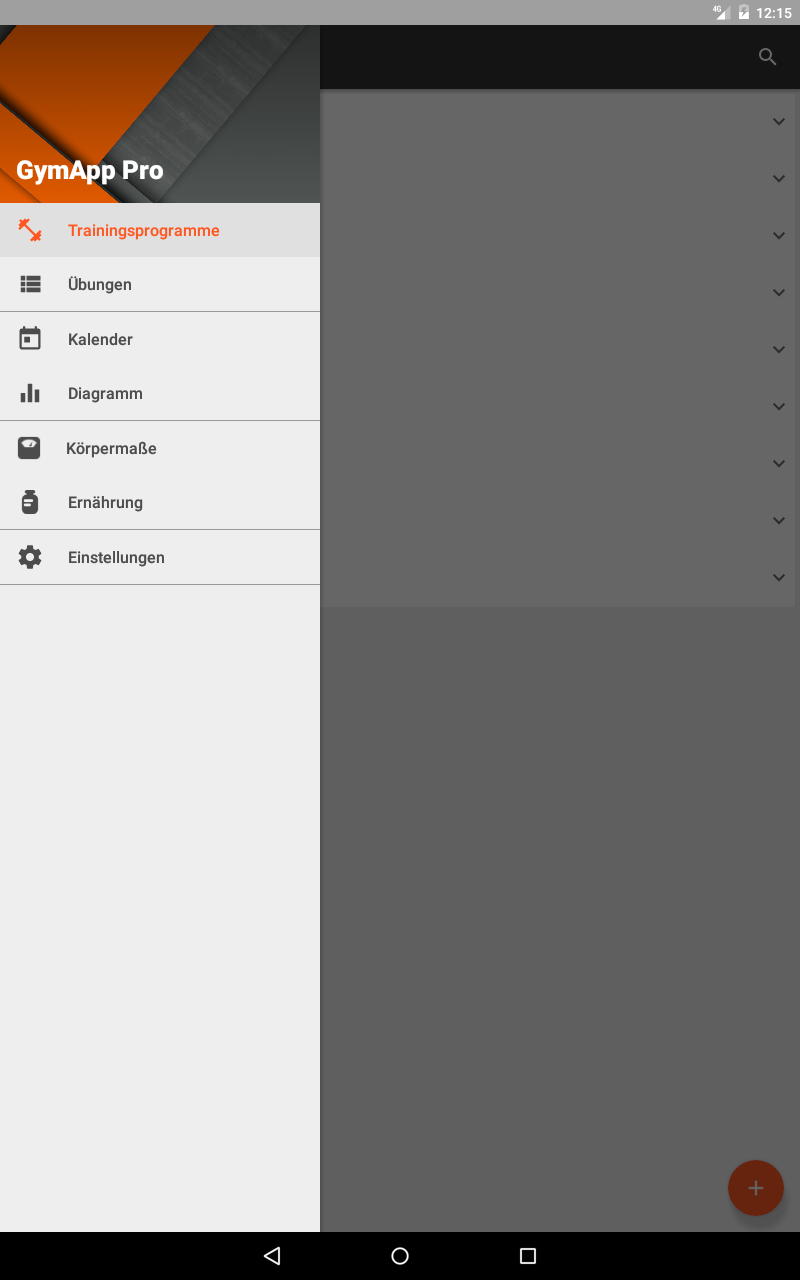The image size is (800, 1280).
Task: Tap the Android back navigation button
Action: pyautogui.click(x=272, y=1256)
